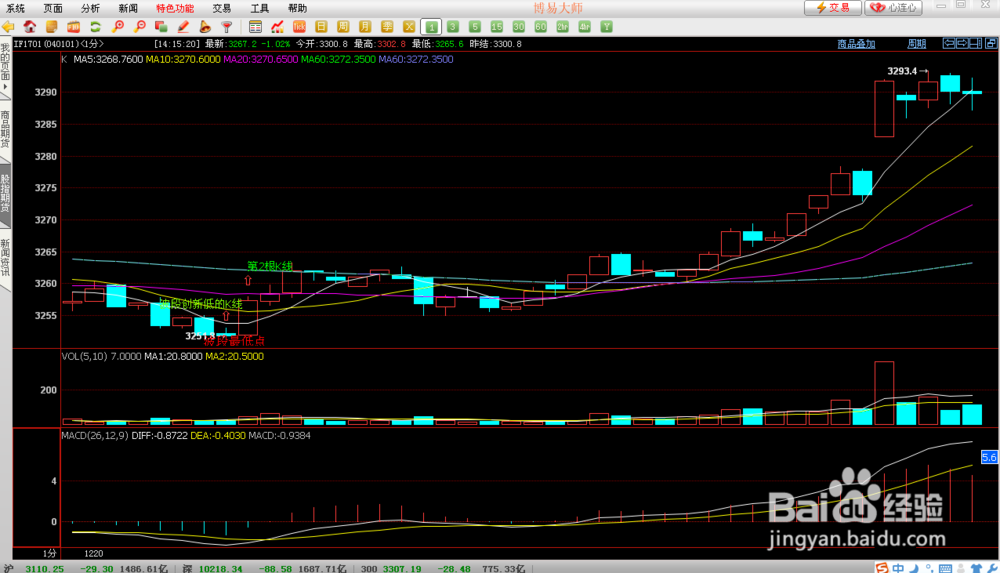Go to home via red house icon
The width and height of the screenshot is (1000, 573).
click(x=30, y=27)
